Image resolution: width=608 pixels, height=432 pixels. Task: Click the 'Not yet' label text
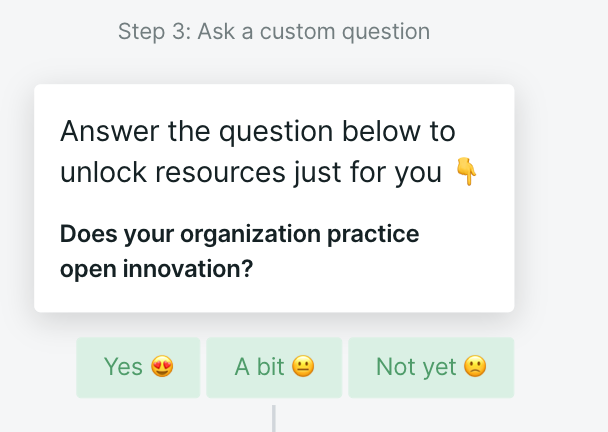(x=416, y=367)
